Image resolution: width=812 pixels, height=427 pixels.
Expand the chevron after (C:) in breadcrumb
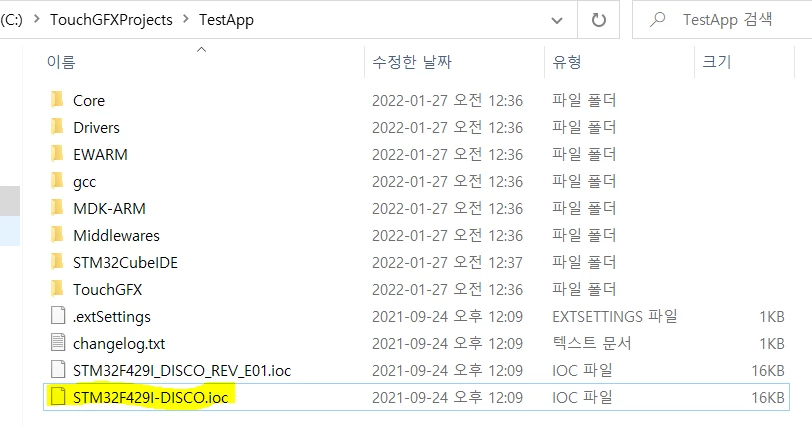[x=37, y=19]
